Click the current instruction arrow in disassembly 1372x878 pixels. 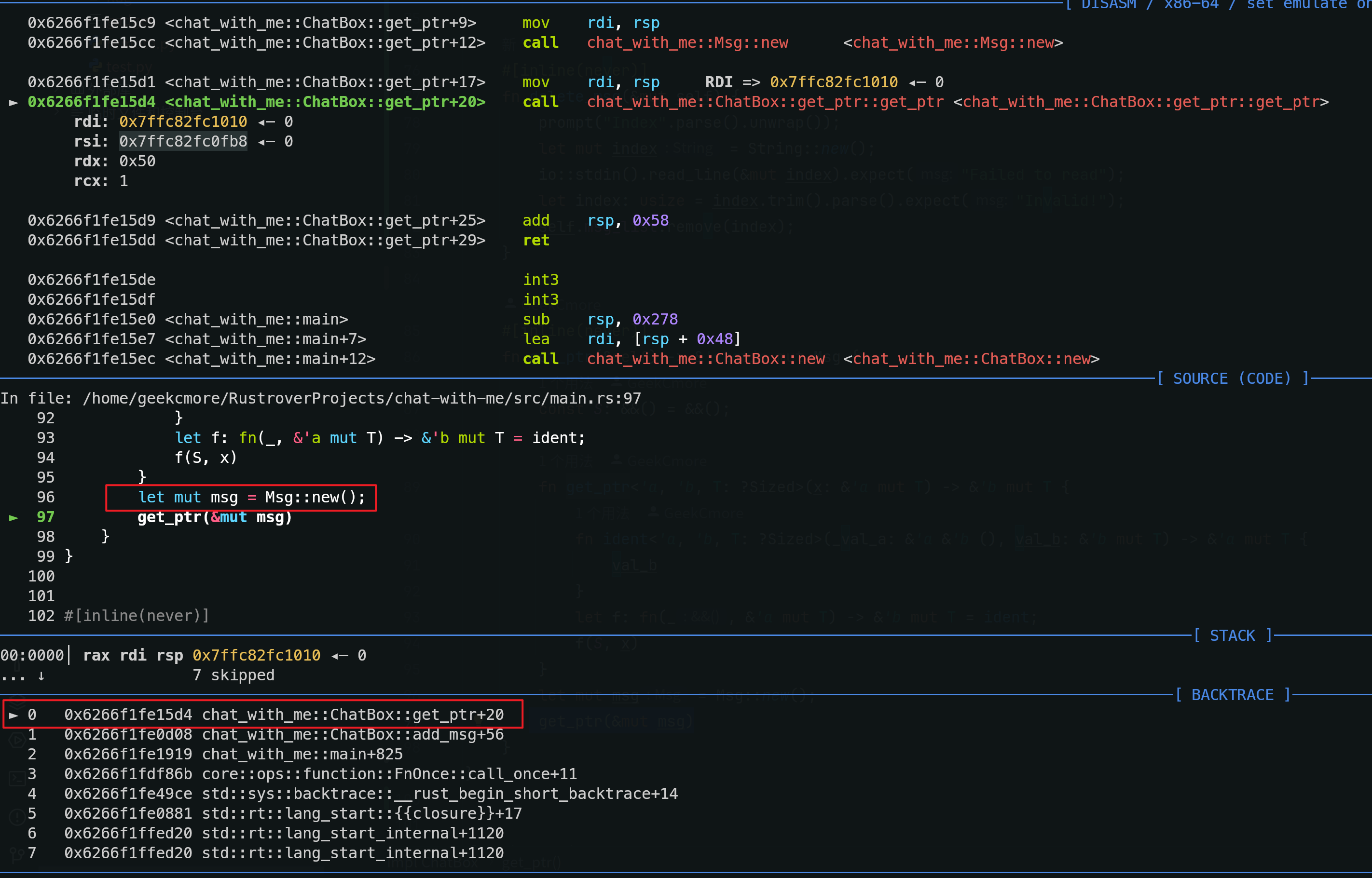point(14,103)
